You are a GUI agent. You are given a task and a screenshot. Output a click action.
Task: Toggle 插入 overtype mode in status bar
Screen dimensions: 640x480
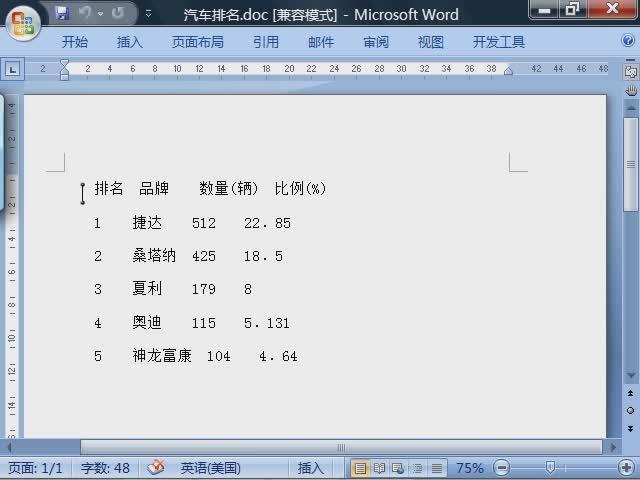310,468
